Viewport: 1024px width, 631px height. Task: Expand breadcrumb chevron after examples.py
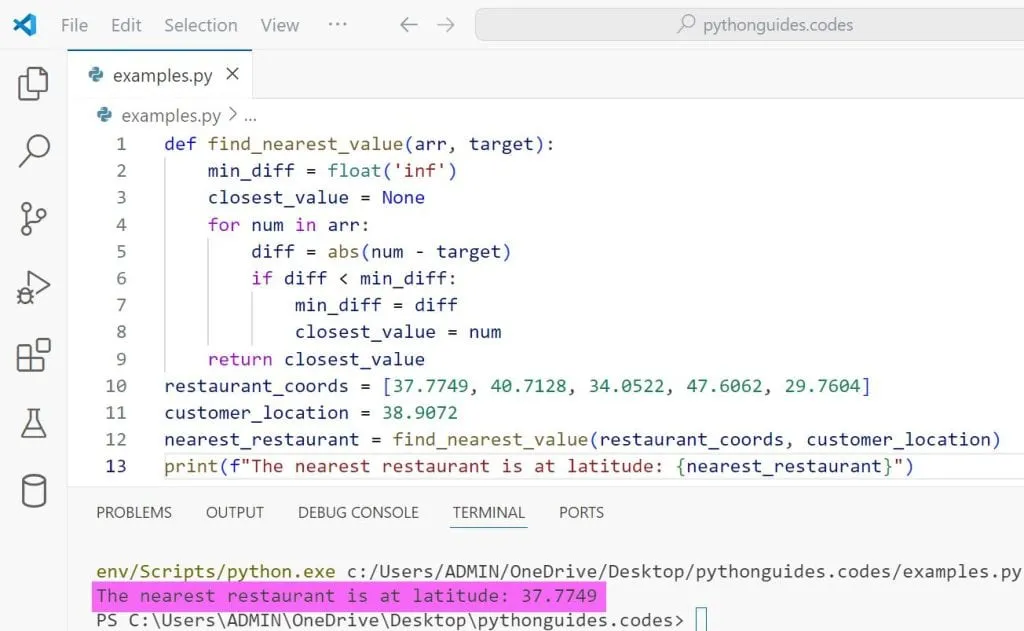[x=232, y=116]
